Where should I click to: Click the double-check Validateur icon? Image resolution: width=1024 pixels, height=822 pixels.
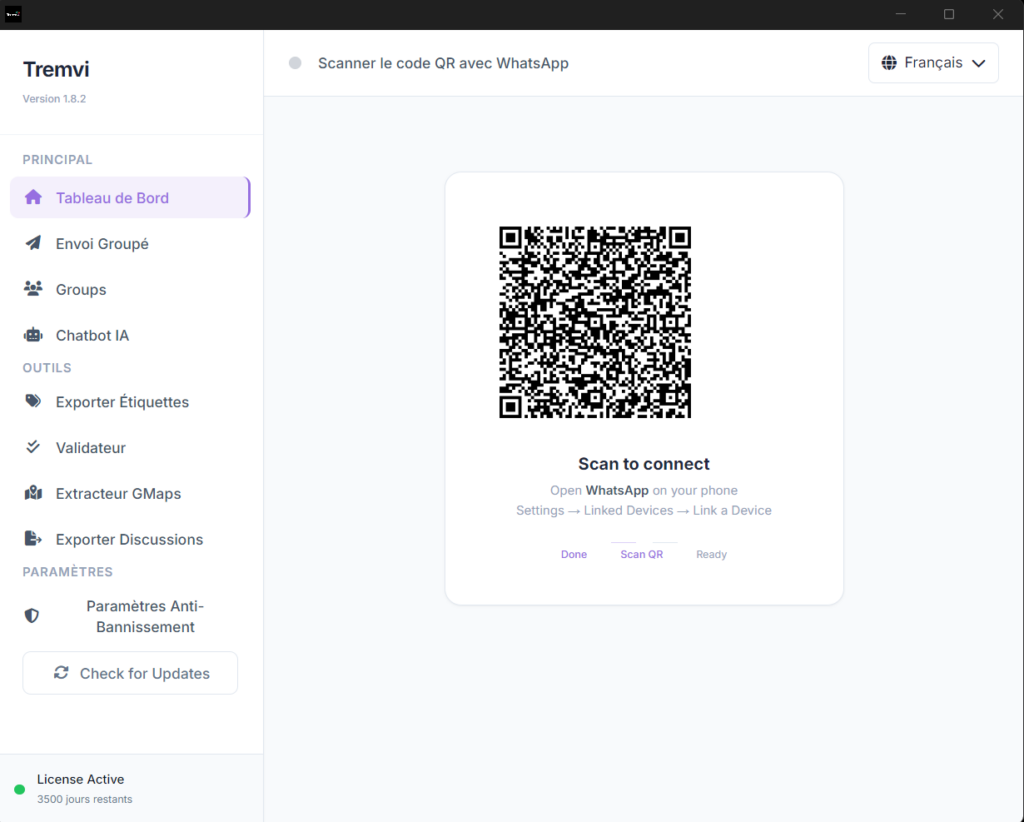click(33, 447)
